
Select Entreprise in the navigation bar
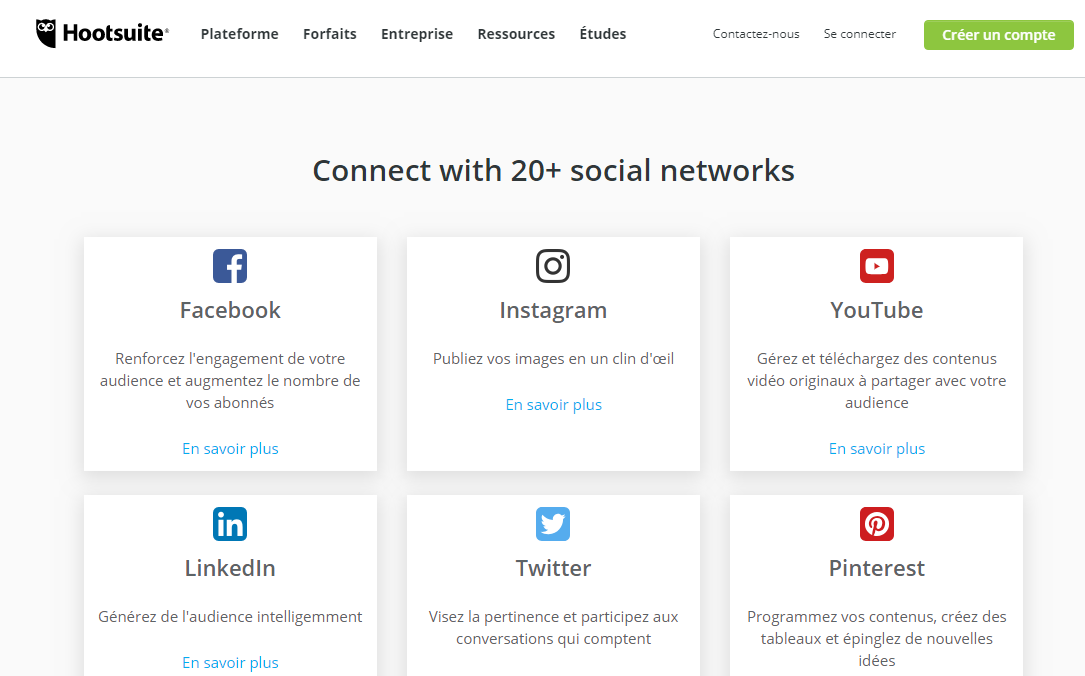(x=417, y=34)
